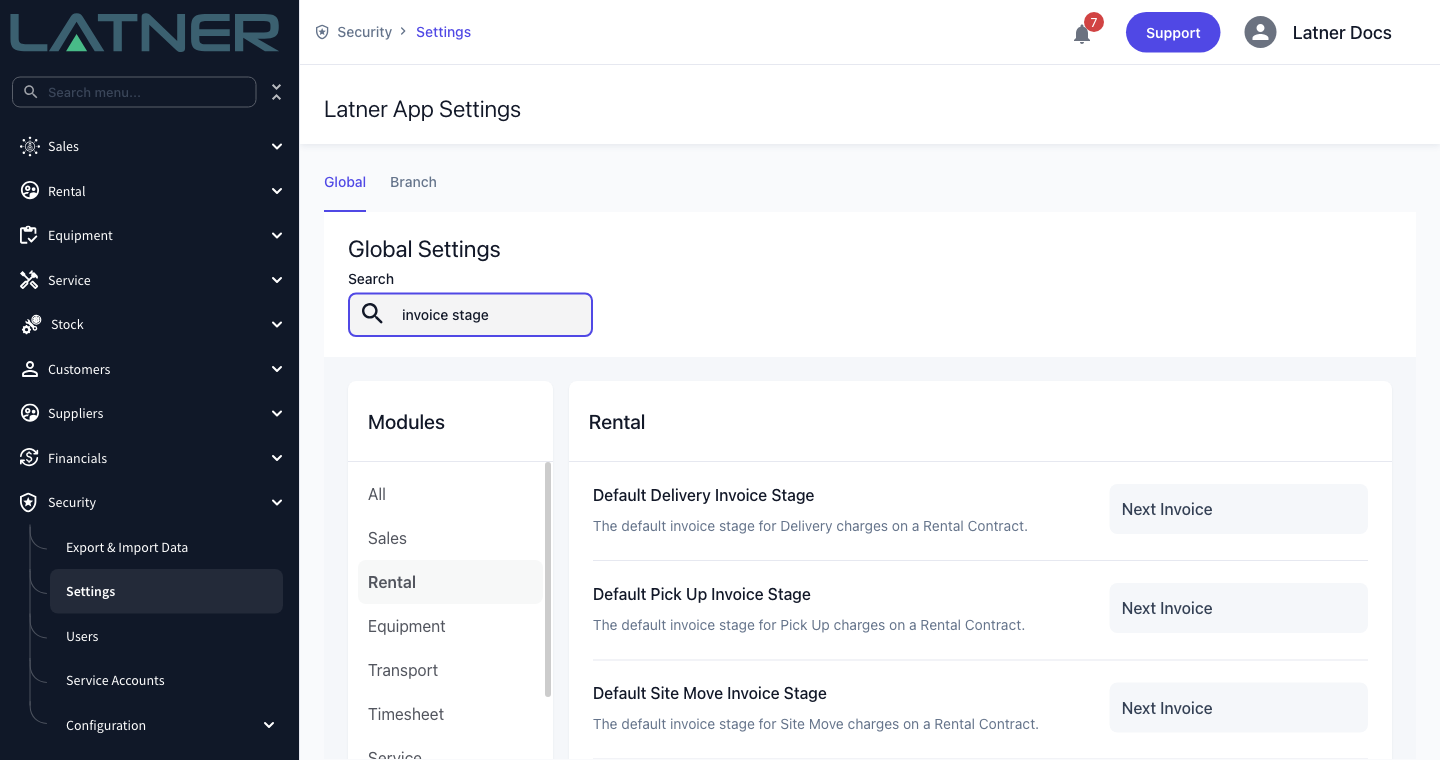Open Default Site Move Invoice Stage dropdown
Image resolution: width=1440 pixels, height=760 pixels.
click(1238, 708)
